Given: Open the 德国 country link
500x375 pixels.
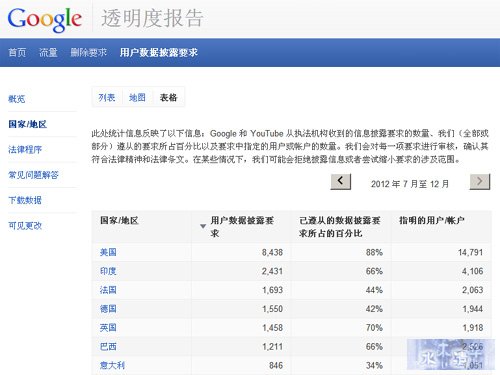Looking at the screenshot, I should tap(108, 309).
